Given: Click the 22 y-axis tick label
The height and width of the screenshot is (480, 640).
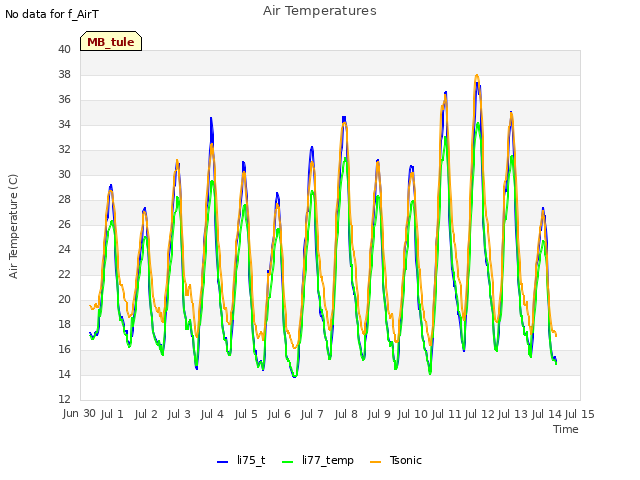Looking at the screenshot, I should coord(64,274).
